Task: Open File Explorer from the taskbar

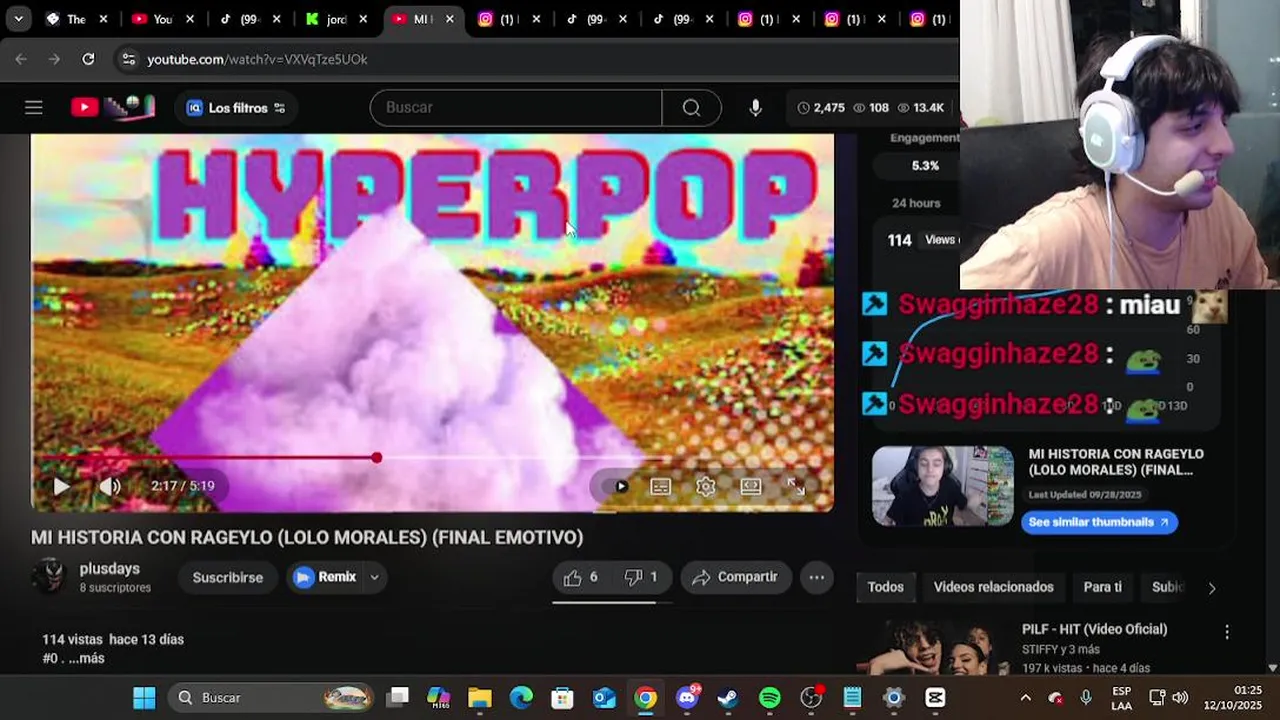Action: point(480,697)
